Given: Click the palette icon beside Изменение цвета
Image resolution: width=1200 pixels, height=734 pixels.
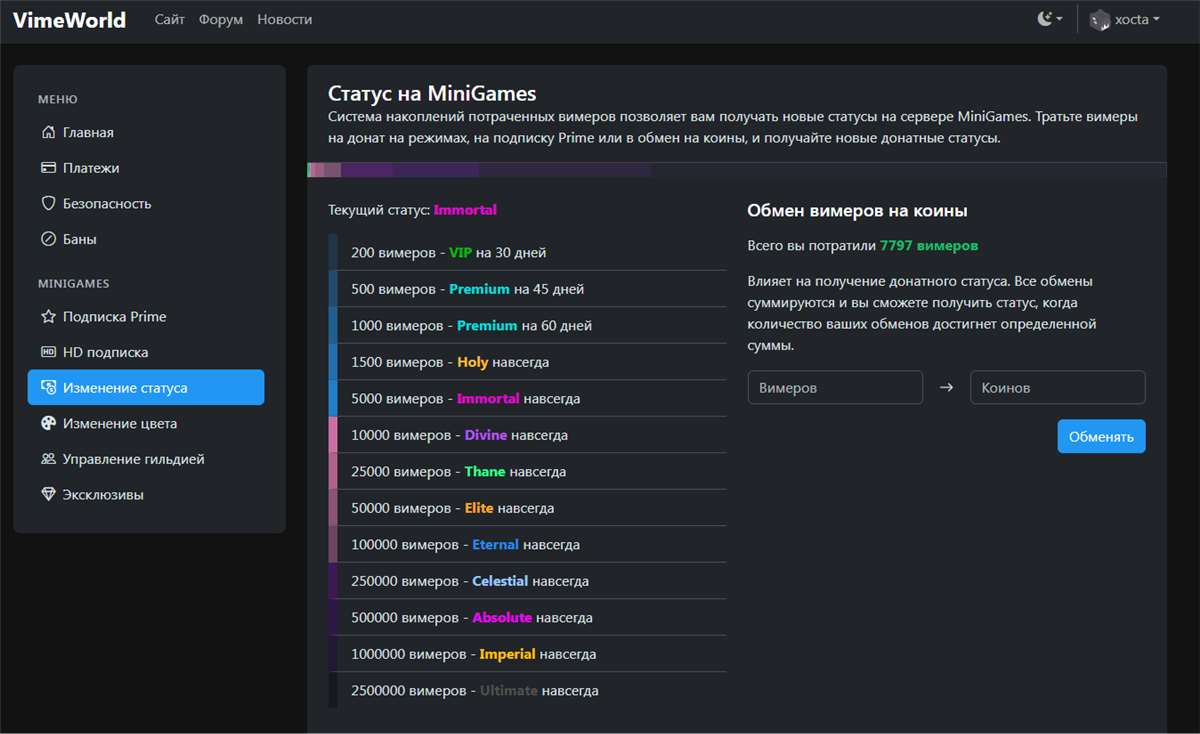Looking at the screenshot, I should pyautogui.click(x=48, y=423).
